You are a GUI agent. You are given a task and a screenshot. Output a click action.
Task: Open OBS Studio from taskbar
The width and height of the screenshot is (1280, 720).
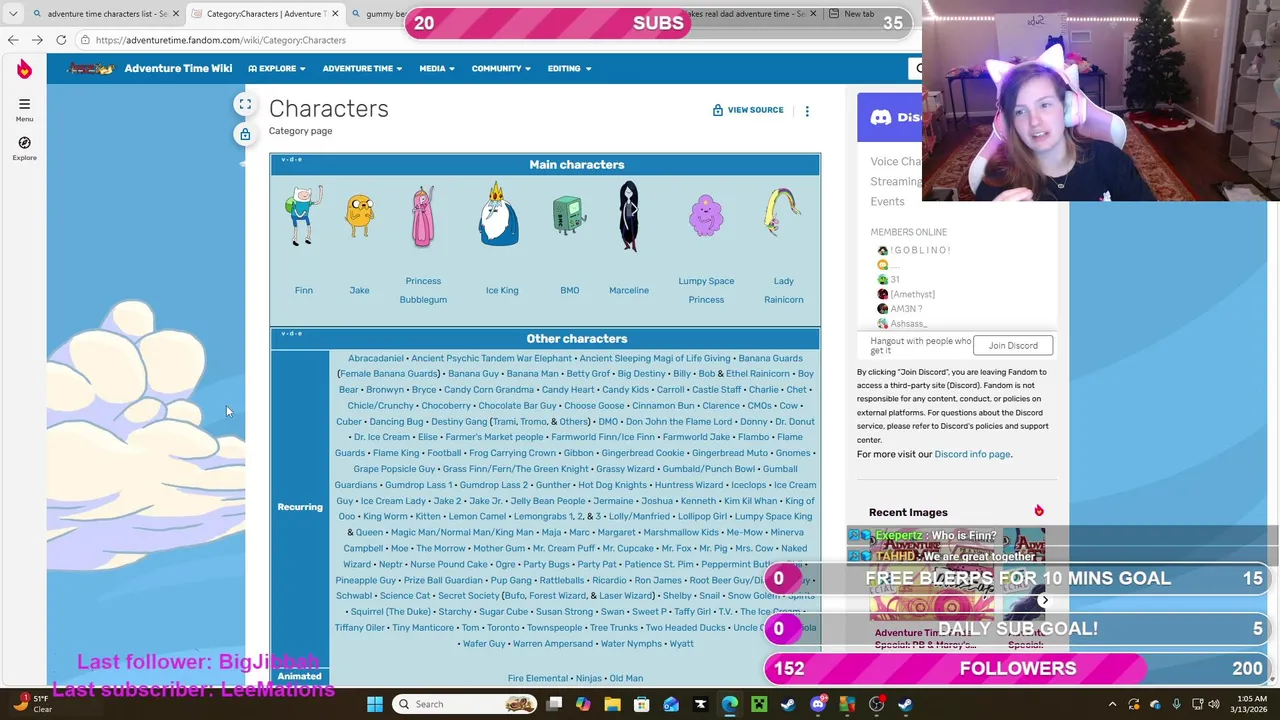click(876, 704)
